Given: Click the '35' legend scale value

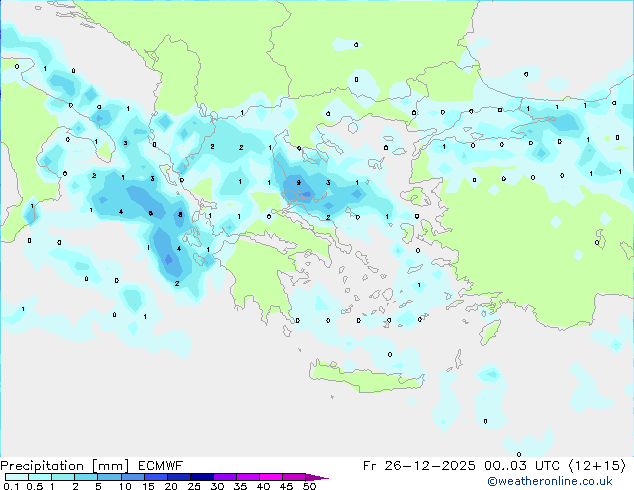Looking at the screenshot, I should tap(240, 486).
